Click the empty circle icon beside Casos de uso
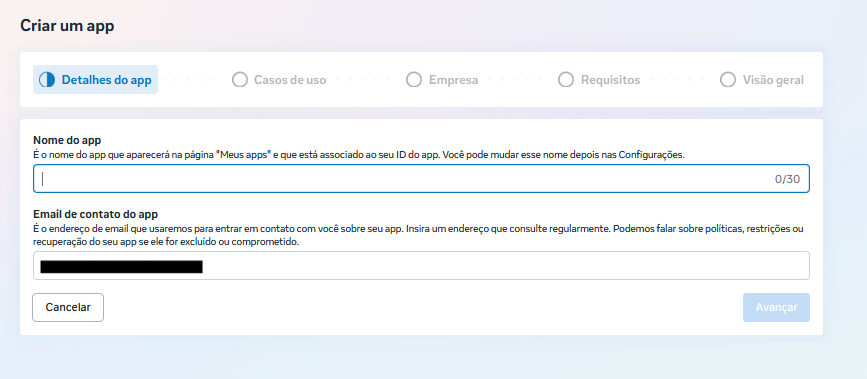Viewport: 867px width, 379px height. tap(239, 80)
